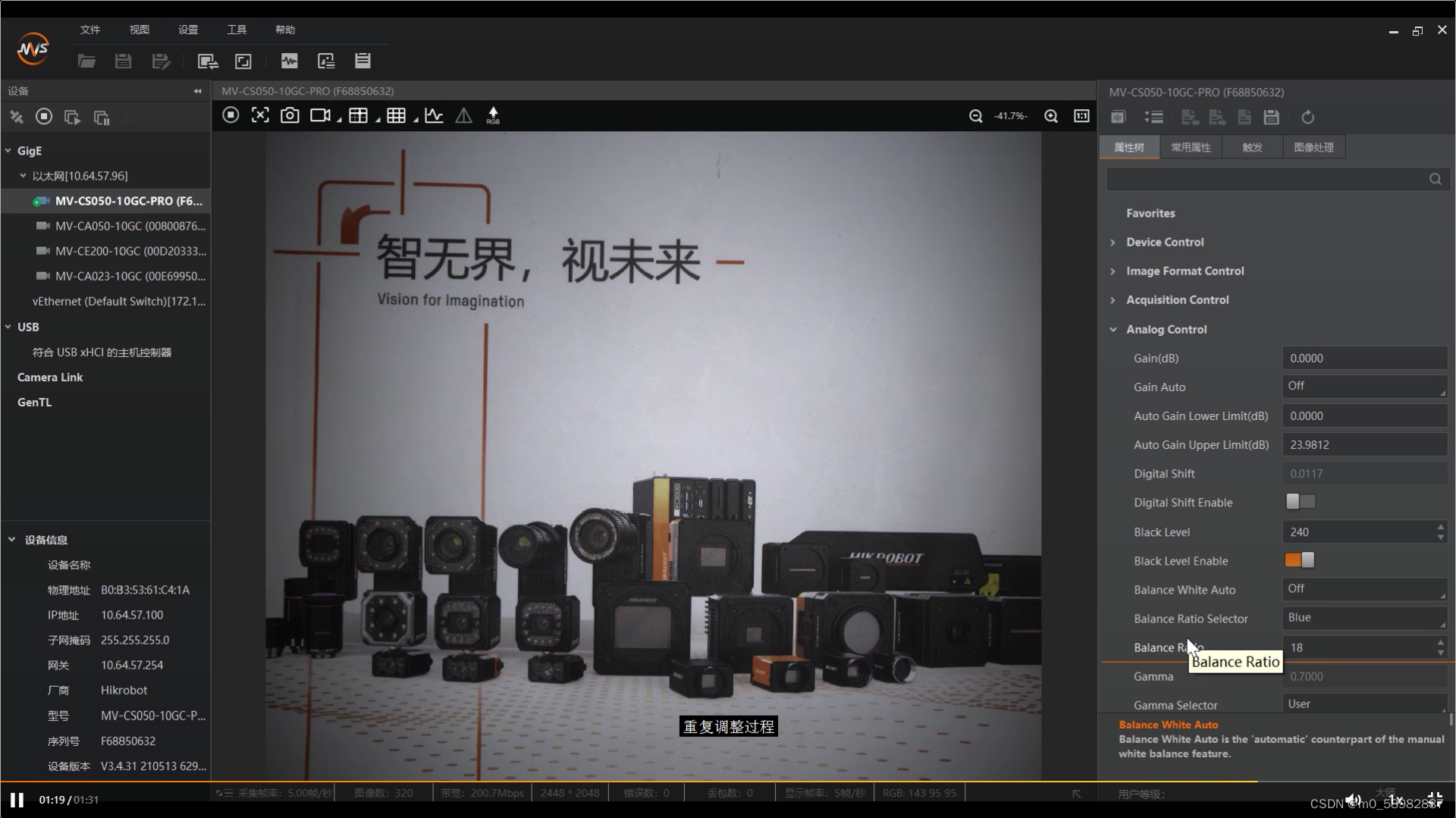Toggle the RGB pixel format display
This screenshot has height=818, width=1456.
pyautogui.click(x=492, y=115)
